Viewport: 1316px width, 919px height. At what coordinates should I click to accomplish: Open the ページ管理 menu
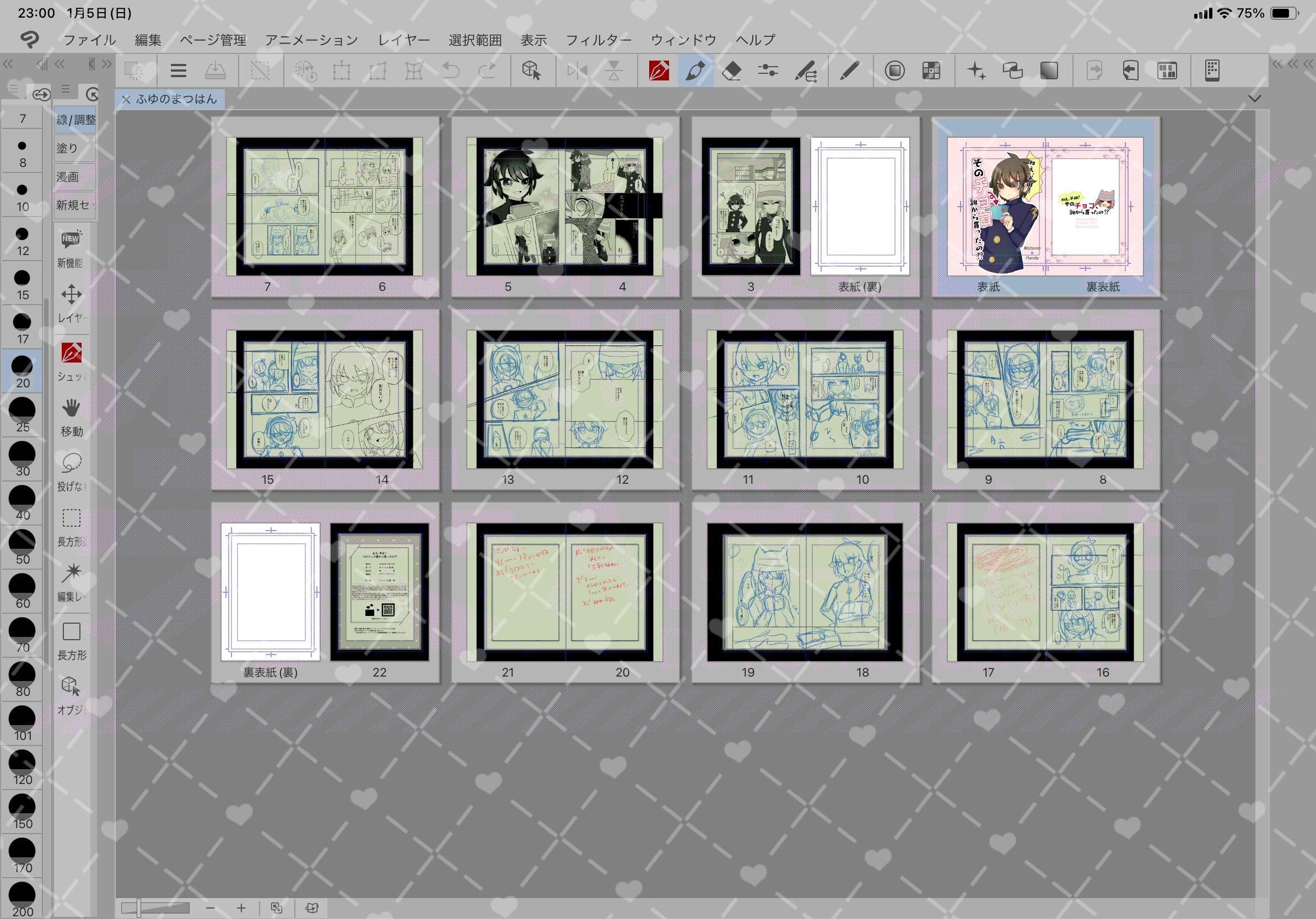pos(213,40)
